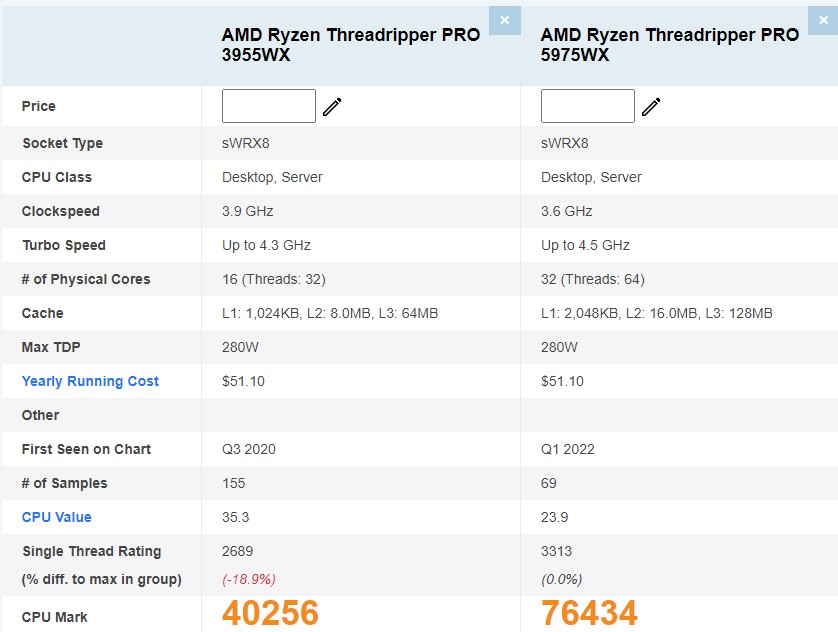Edit the 5975WX price with pencil icon
The width and height of the screenshot is (838, 632).
point(651,107)
